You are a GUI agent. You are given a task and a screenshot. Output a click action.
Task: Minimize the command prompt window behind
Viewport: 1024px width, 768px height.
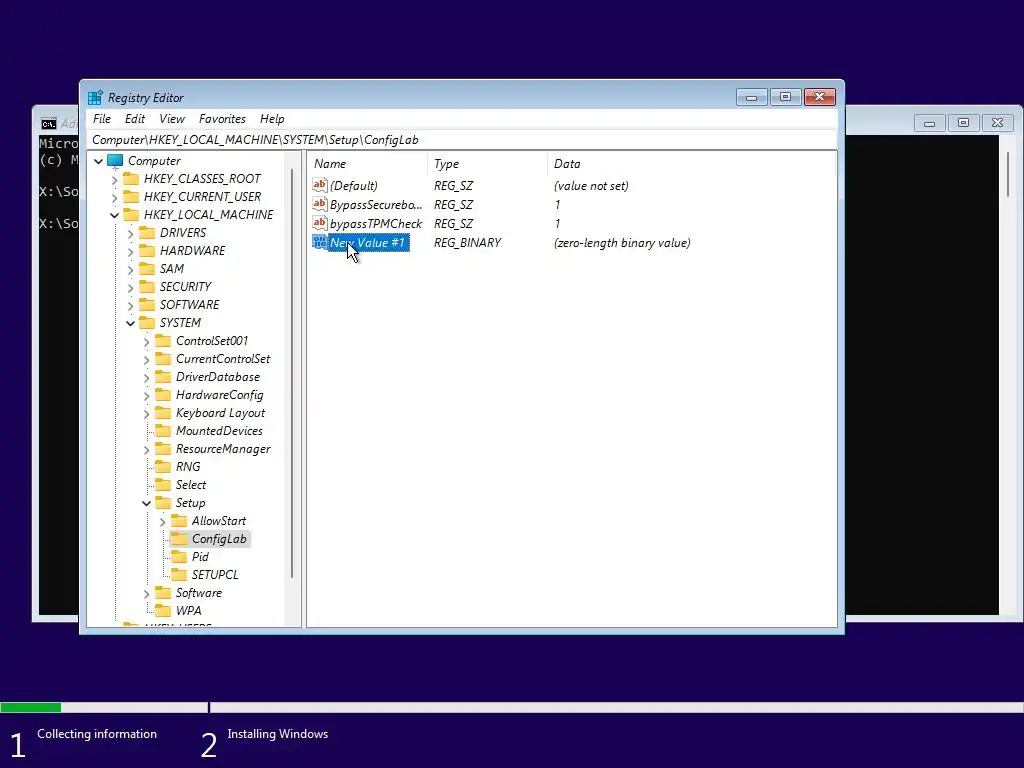[x=929, y=123]
